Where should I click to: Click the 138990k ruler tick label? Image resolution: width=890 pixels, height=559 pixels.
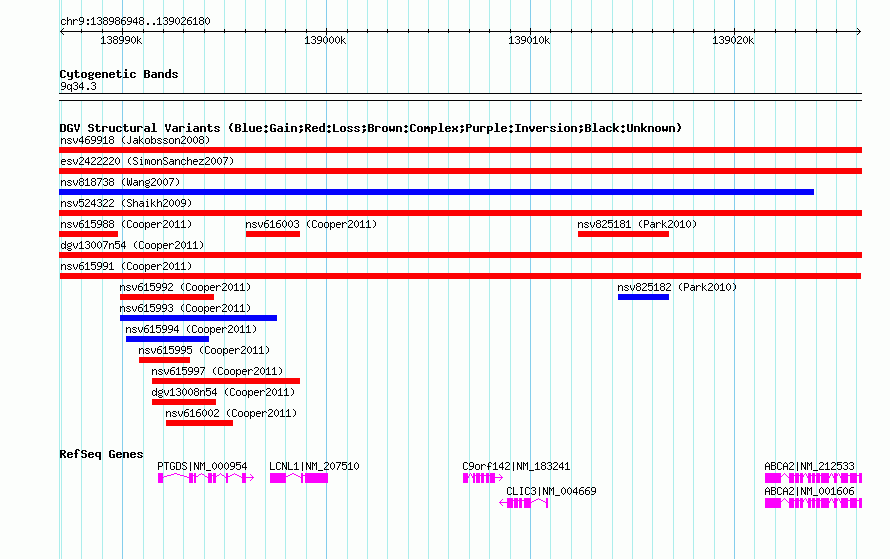tap(121, 40)
